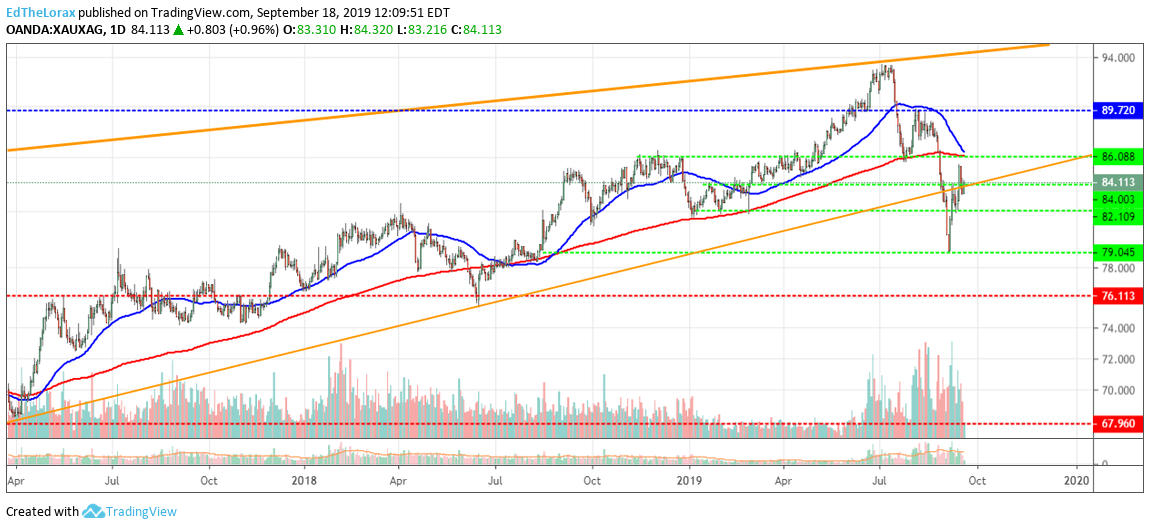Click the 84.113 current price label
The image size is (1150, 529).
point(1118,182)
